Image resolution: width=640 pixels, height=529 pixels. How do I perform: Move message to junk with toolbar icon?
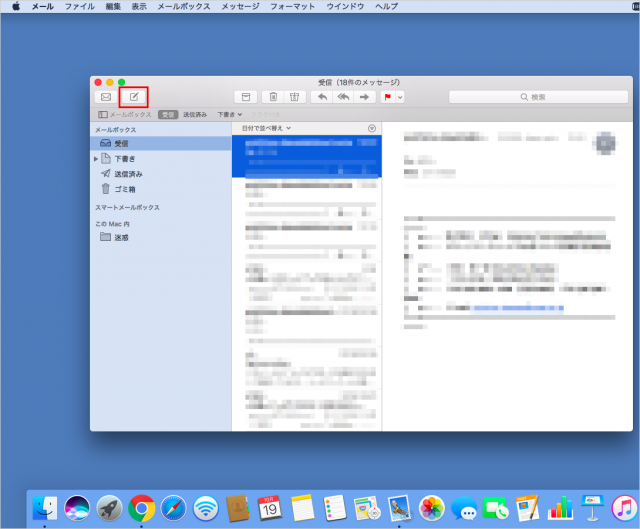click(294, 97)
